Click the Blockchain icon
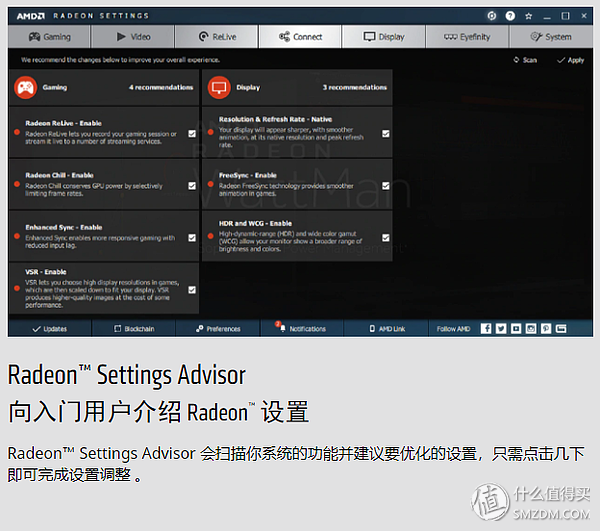Screen dimensions: 600x531 (117, 329)
